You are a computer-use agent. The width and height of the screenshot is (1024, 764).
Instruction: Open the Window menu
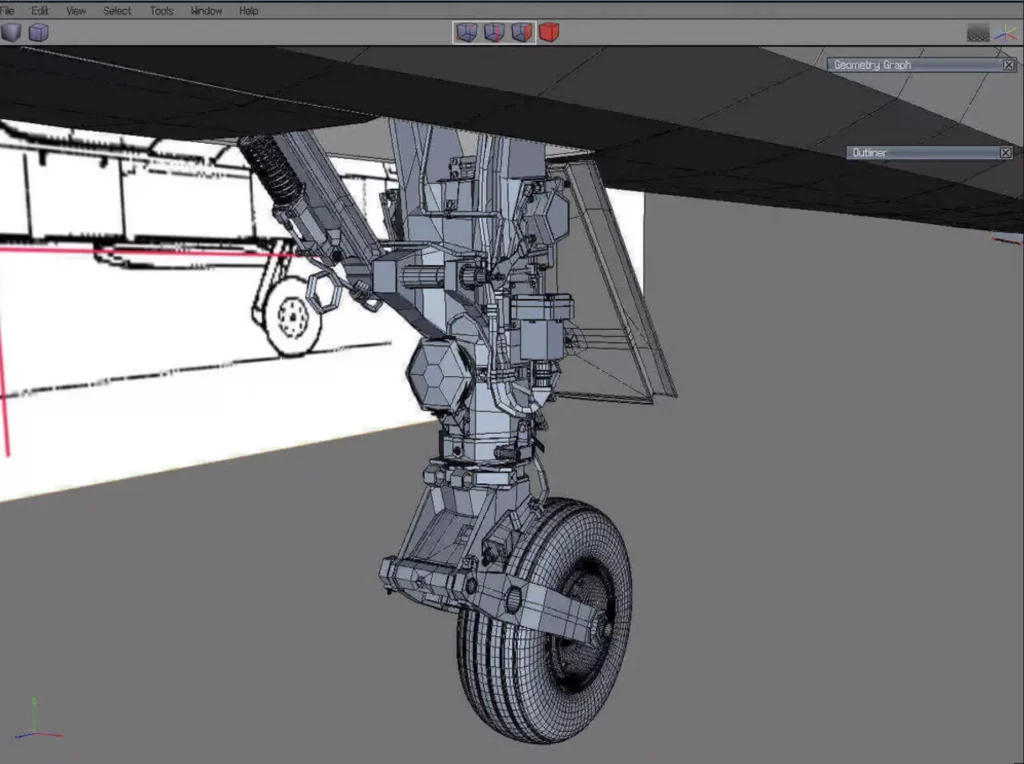[206, 10]
